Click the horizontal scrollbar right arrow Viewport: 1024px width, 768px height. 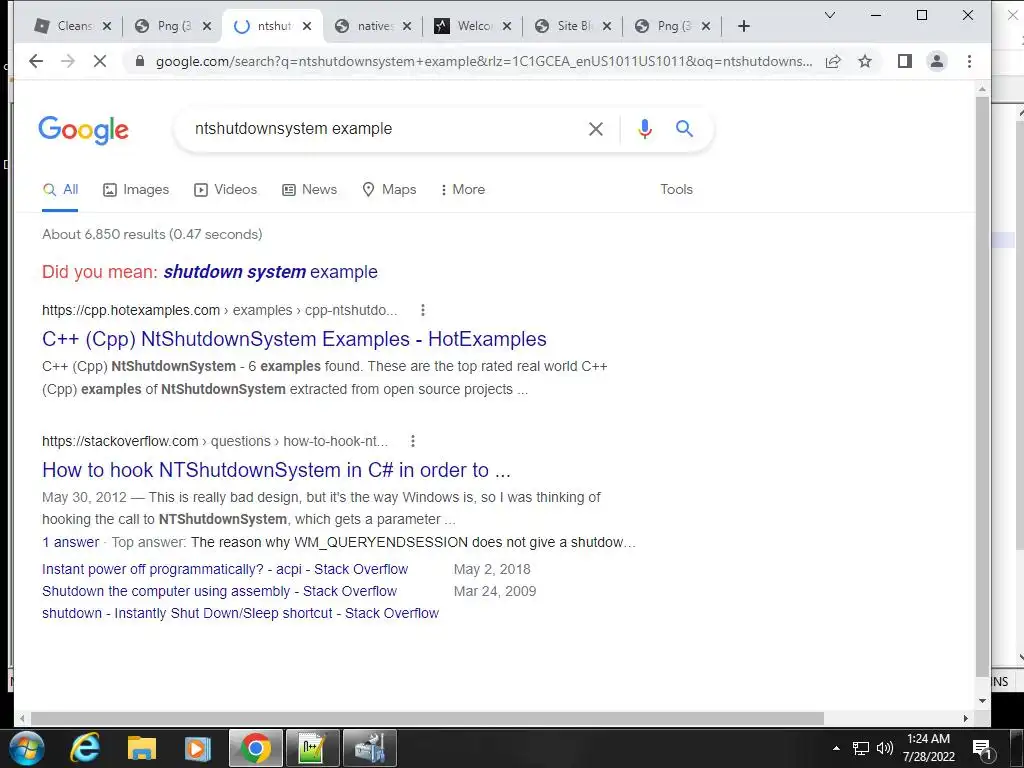pyautogui.click(x=965, y=718)
